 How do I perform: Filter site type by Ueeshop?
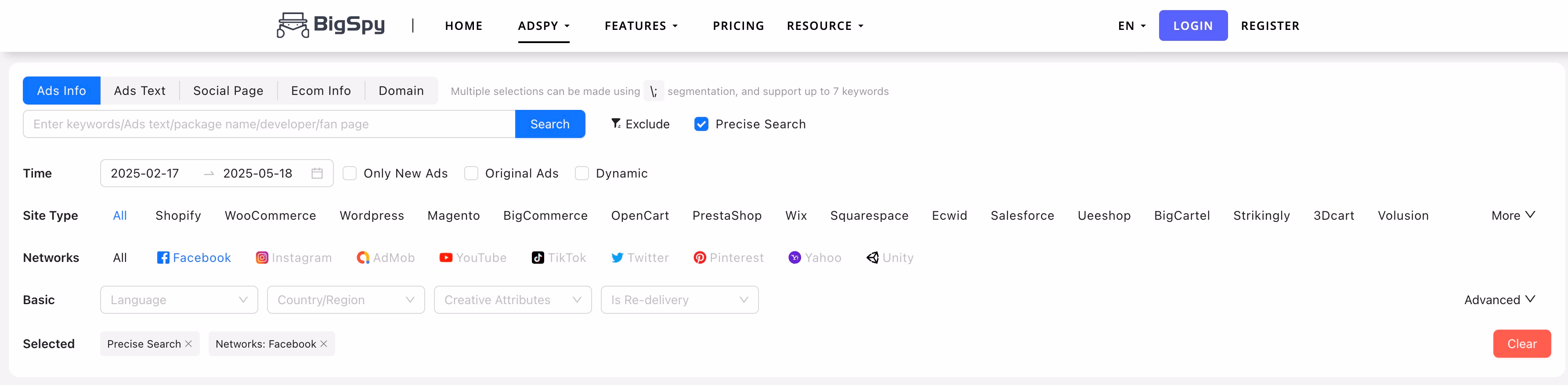pyautogui.click(x=1104, y=216)
